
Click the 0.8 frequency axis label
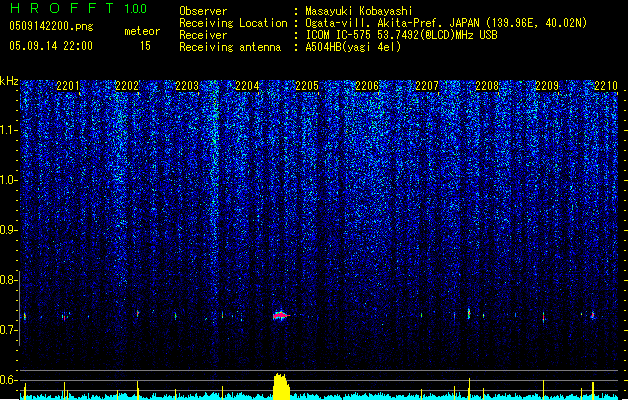pos(8,280)
